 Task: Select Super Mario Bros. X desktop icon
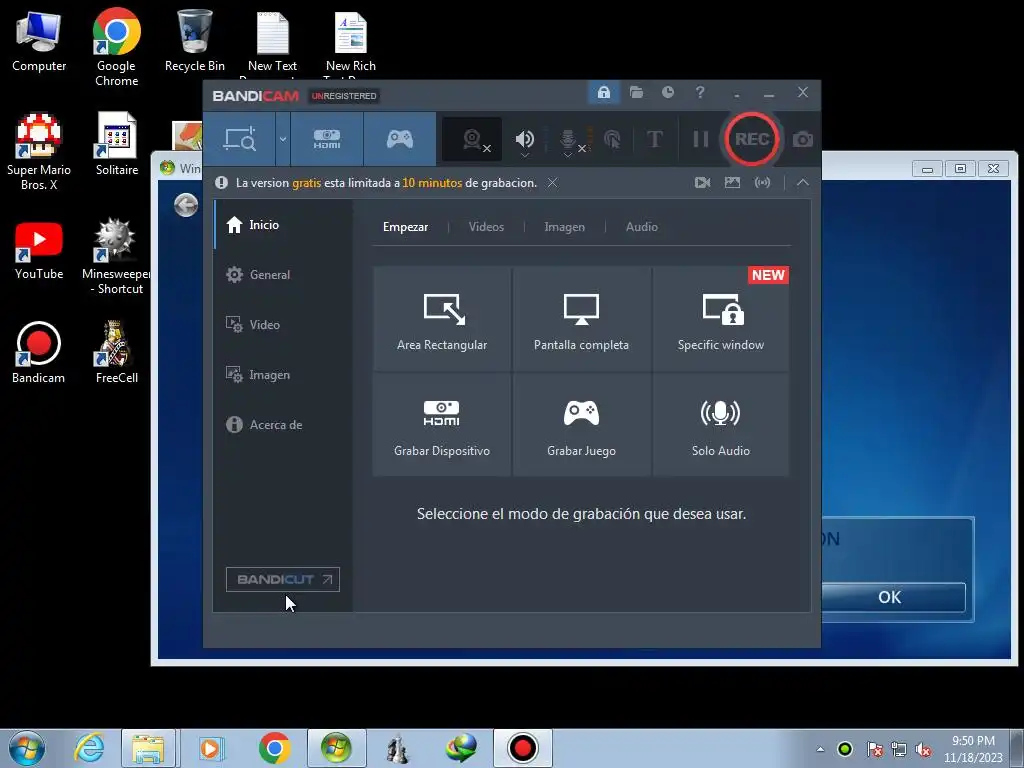[x=39, y=152]
